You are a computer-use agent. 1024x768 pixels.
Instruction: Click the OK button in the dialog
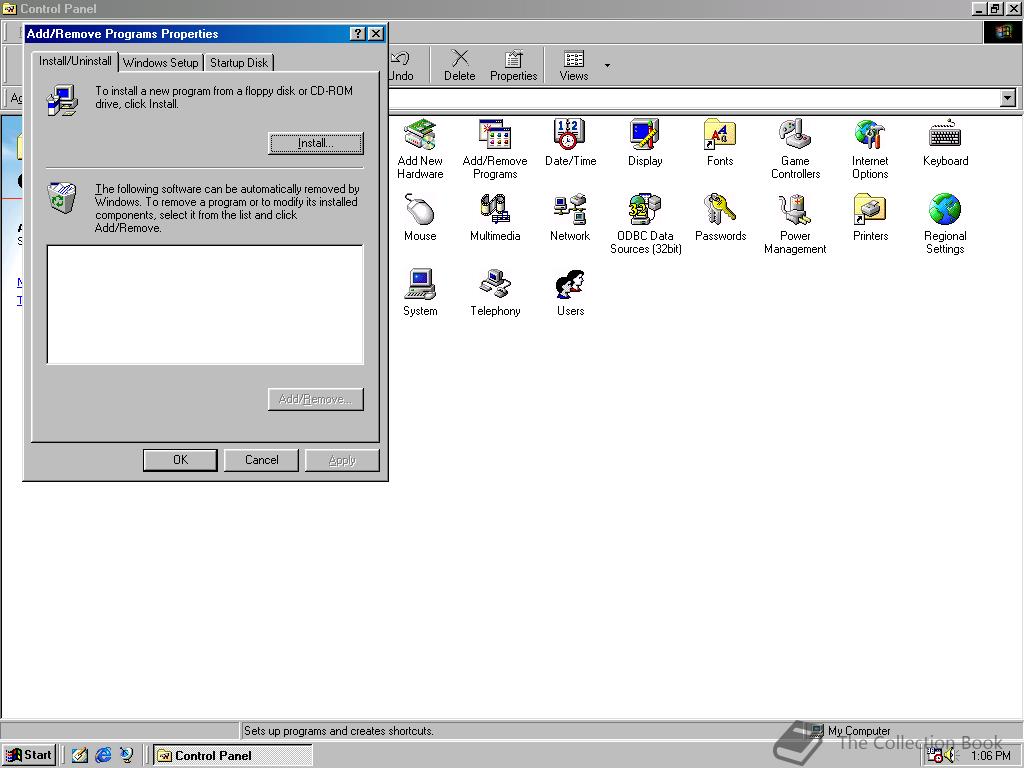tap(180, 460)
